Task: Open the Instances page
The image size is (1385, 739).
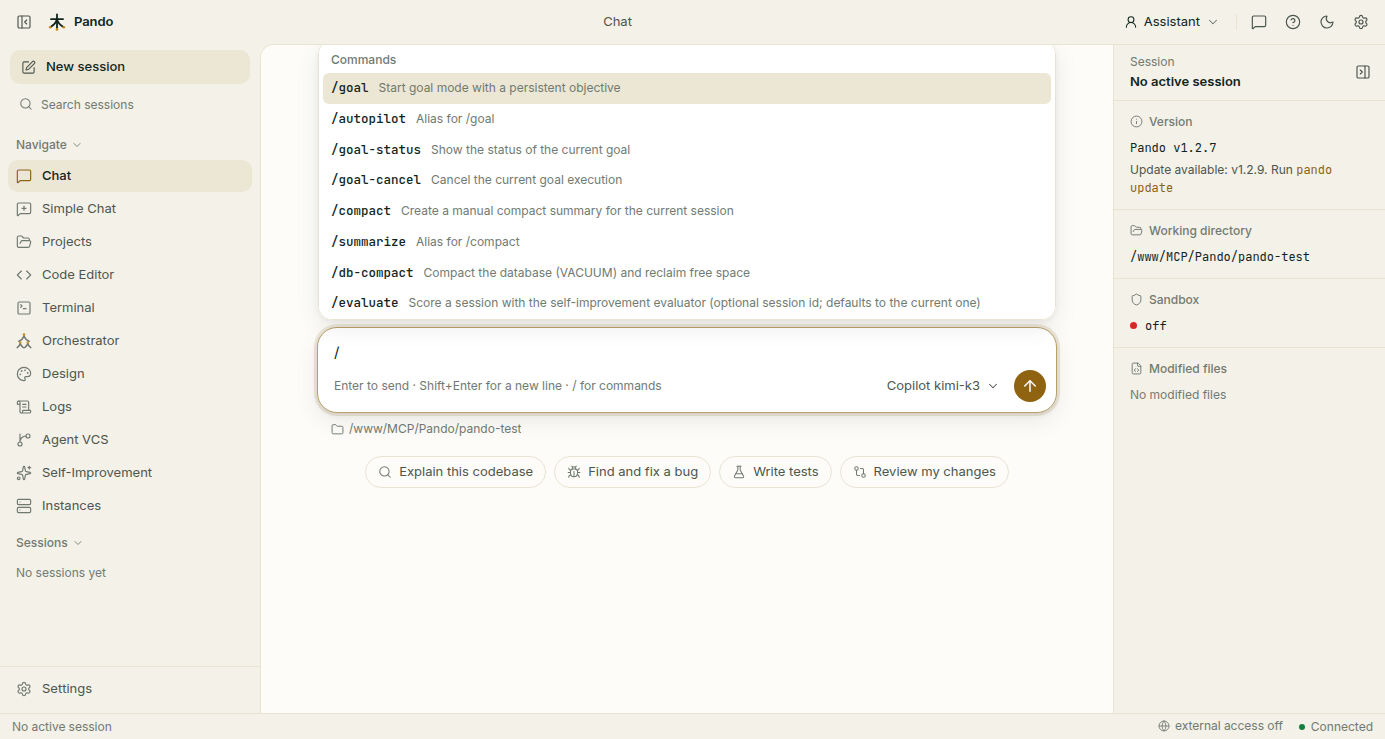Action: click(x=130, y=506)
